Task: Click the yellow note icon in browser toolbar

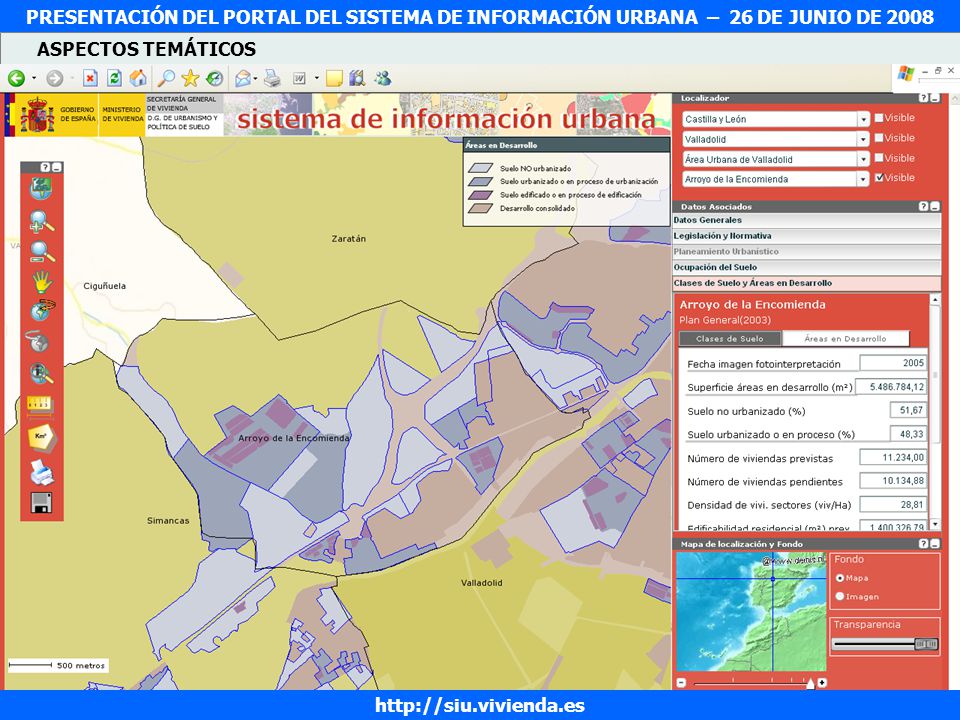Action: pyautogui.click(x=334, y=78)
